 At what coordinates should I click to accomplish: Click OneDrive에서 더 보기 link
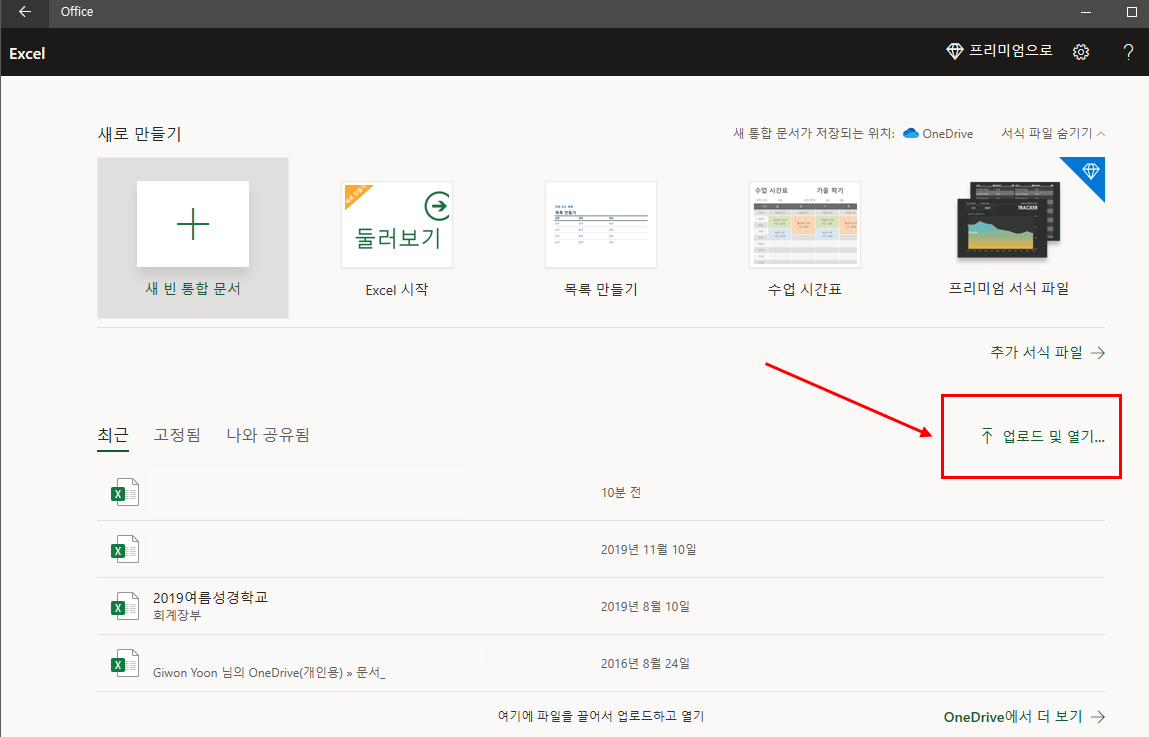1024,717
